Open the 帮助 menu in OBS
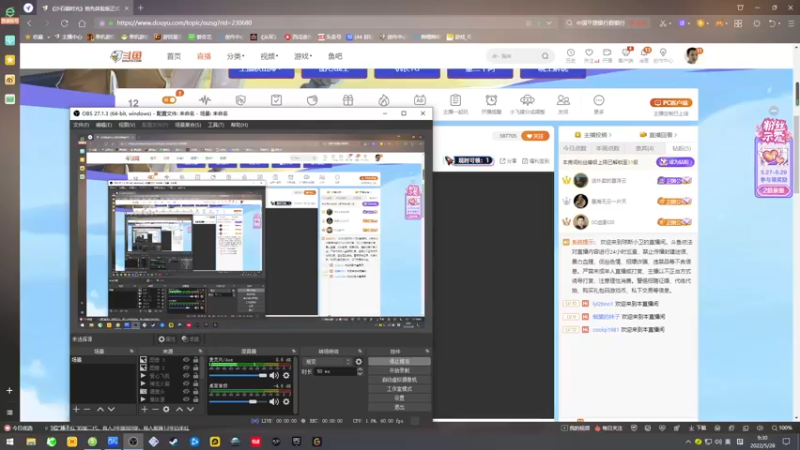The height and width of the screenshot is (450, 800). tap(239, 125)
